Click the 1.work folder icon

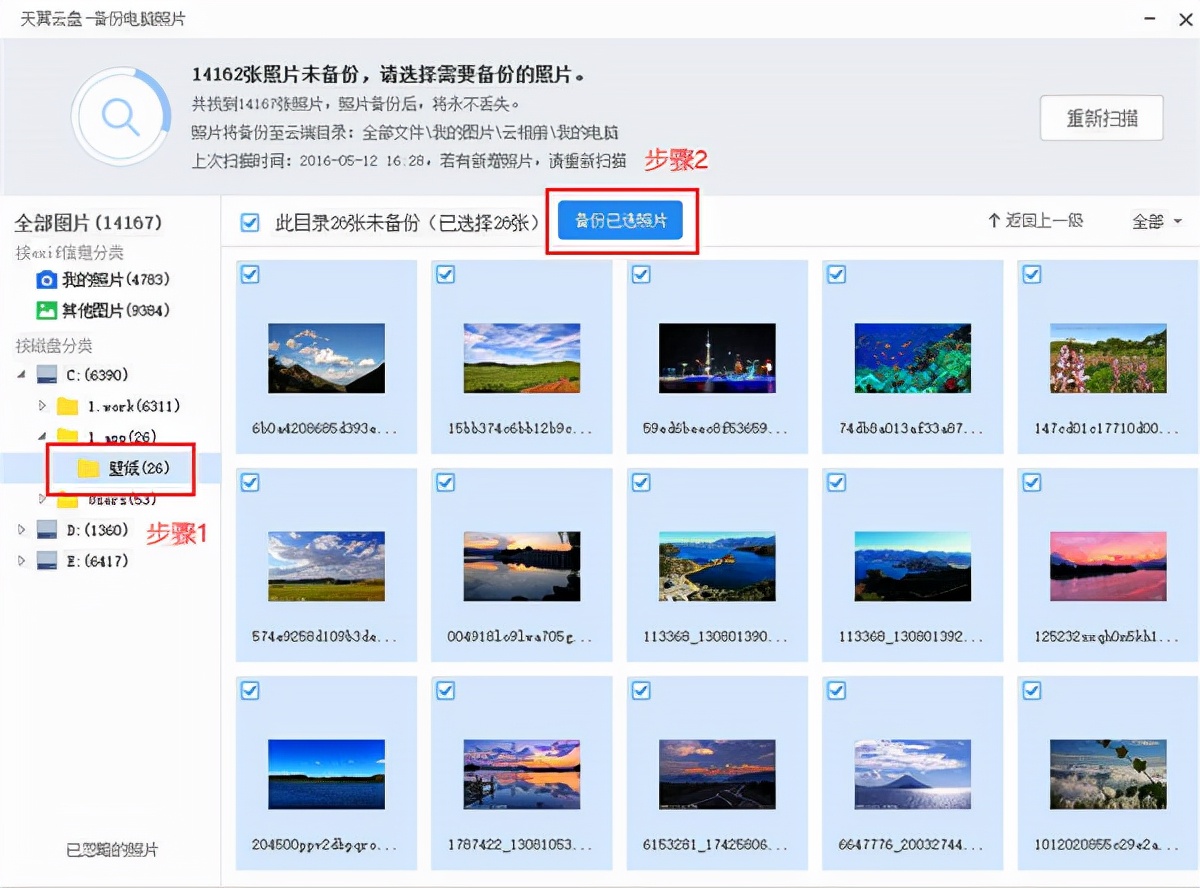pyautogui.click(x=67, y=405)
